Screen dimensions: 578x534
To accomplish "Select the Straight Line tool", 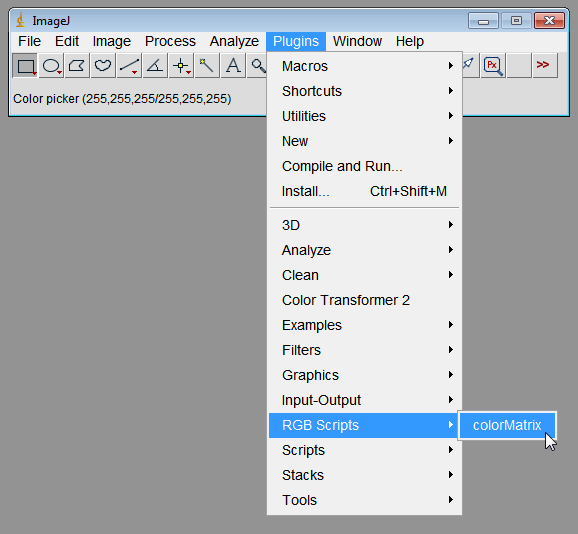I will 129,66.
